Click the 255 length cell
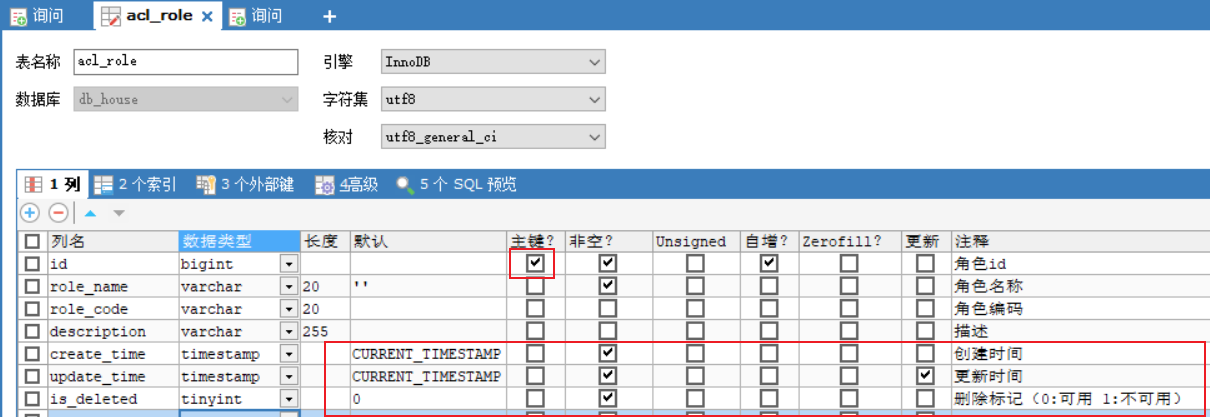Viewport: 1210px width, 417px height. click(x=325, y=331)
